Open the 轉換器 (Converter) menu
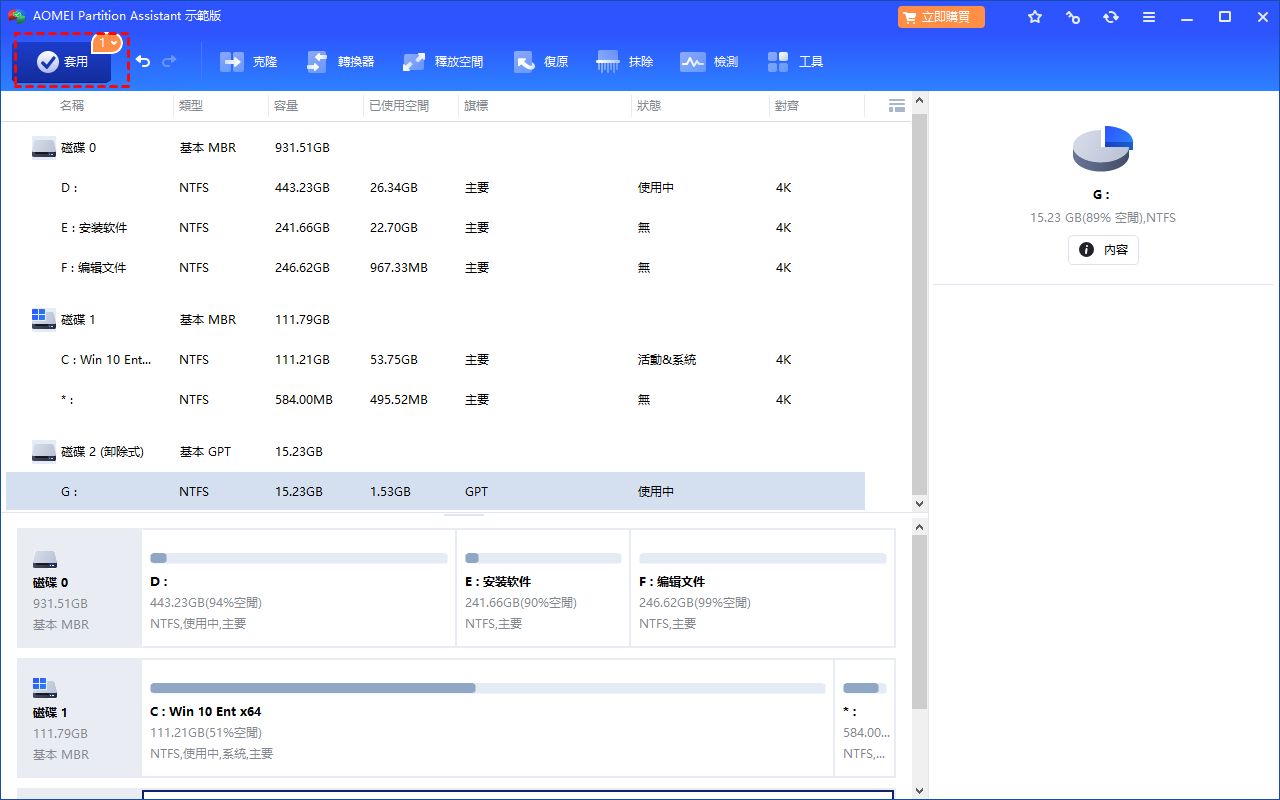1280x800 pixels. tap(340, 62)
